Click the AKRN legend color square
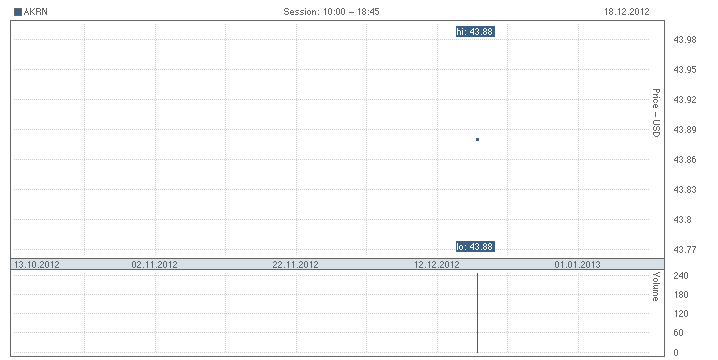The image size is (718, 360). 18,12
